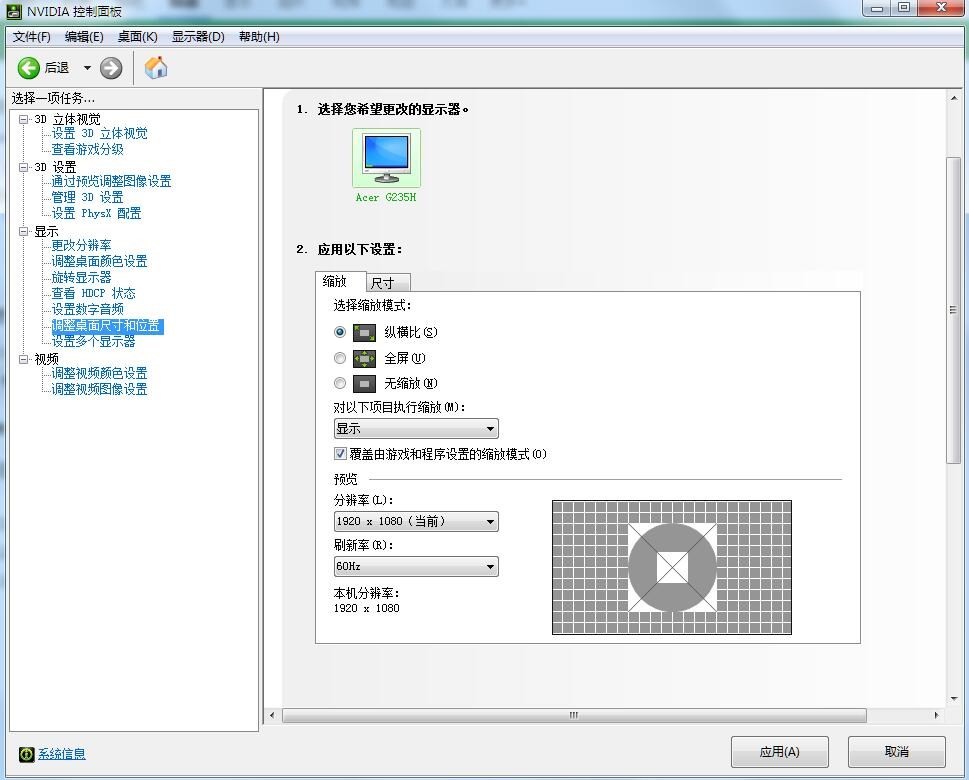Open the 刷新率 60Hz dropdown

[x=416, y=566]
